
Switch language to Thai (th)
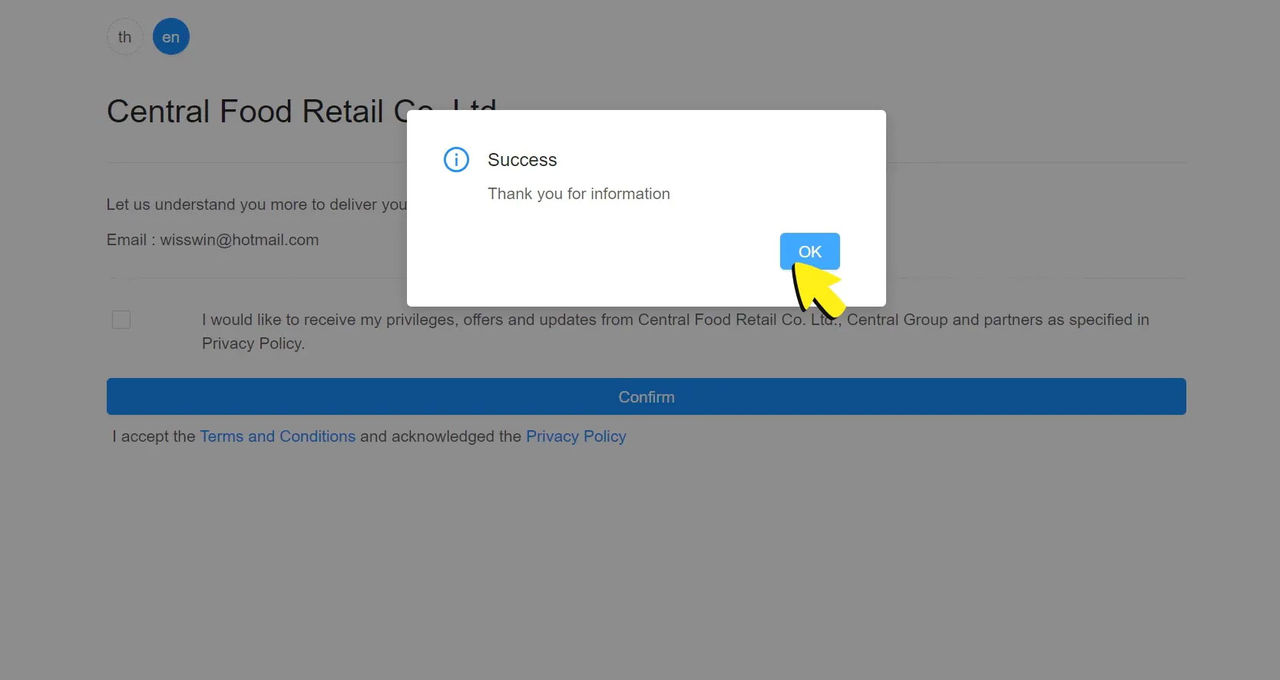pyautogui.click(x=125, y=37)
